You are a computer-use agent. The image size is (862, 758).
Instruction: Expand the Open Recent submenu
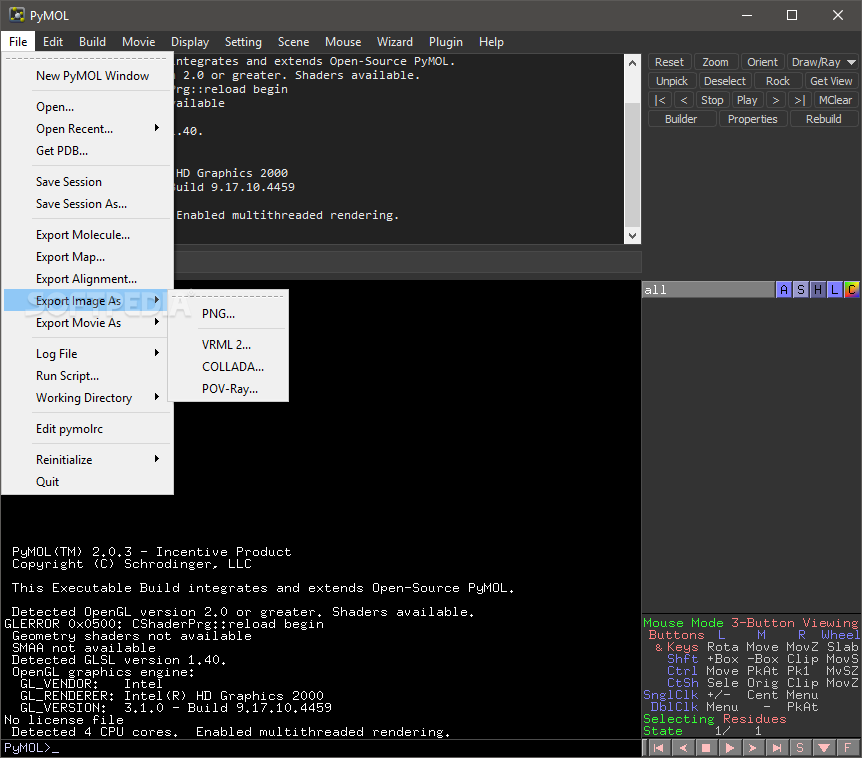click(87, 129)
